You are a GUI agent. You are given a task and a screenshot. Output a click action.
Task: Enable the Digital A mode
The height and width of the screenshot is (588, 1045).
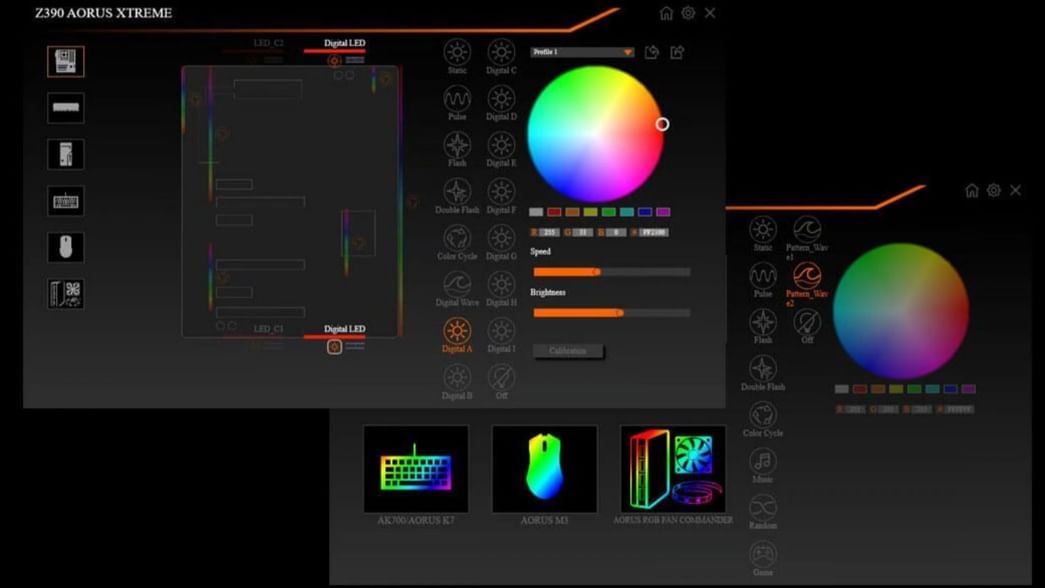[x=457, y=330]
